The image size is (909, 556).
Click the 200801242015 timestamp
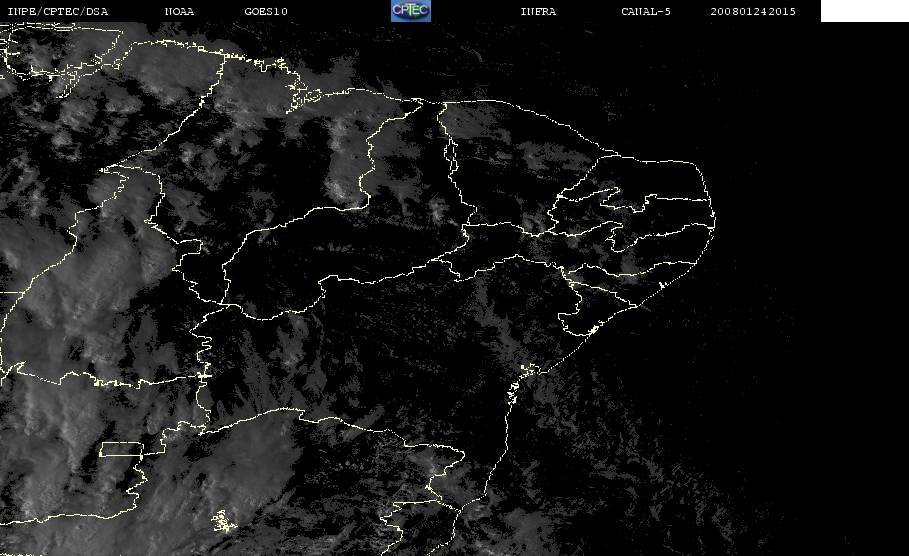coord(753,12)
